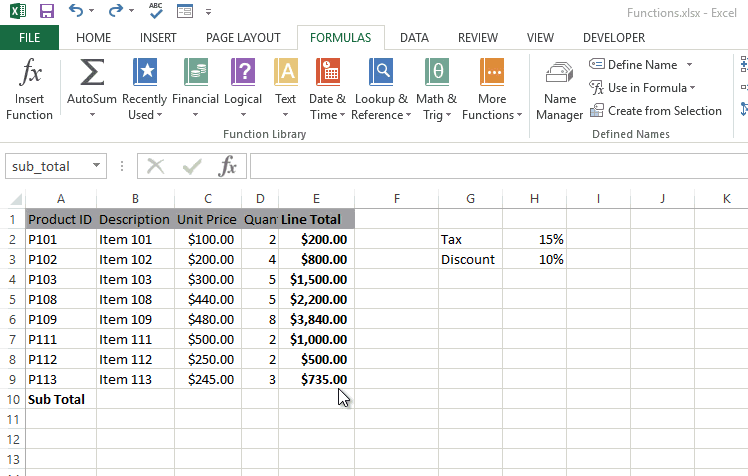
Task: Switch to the PAGE LAYOUT tab
Action: [x=243, y=38]
